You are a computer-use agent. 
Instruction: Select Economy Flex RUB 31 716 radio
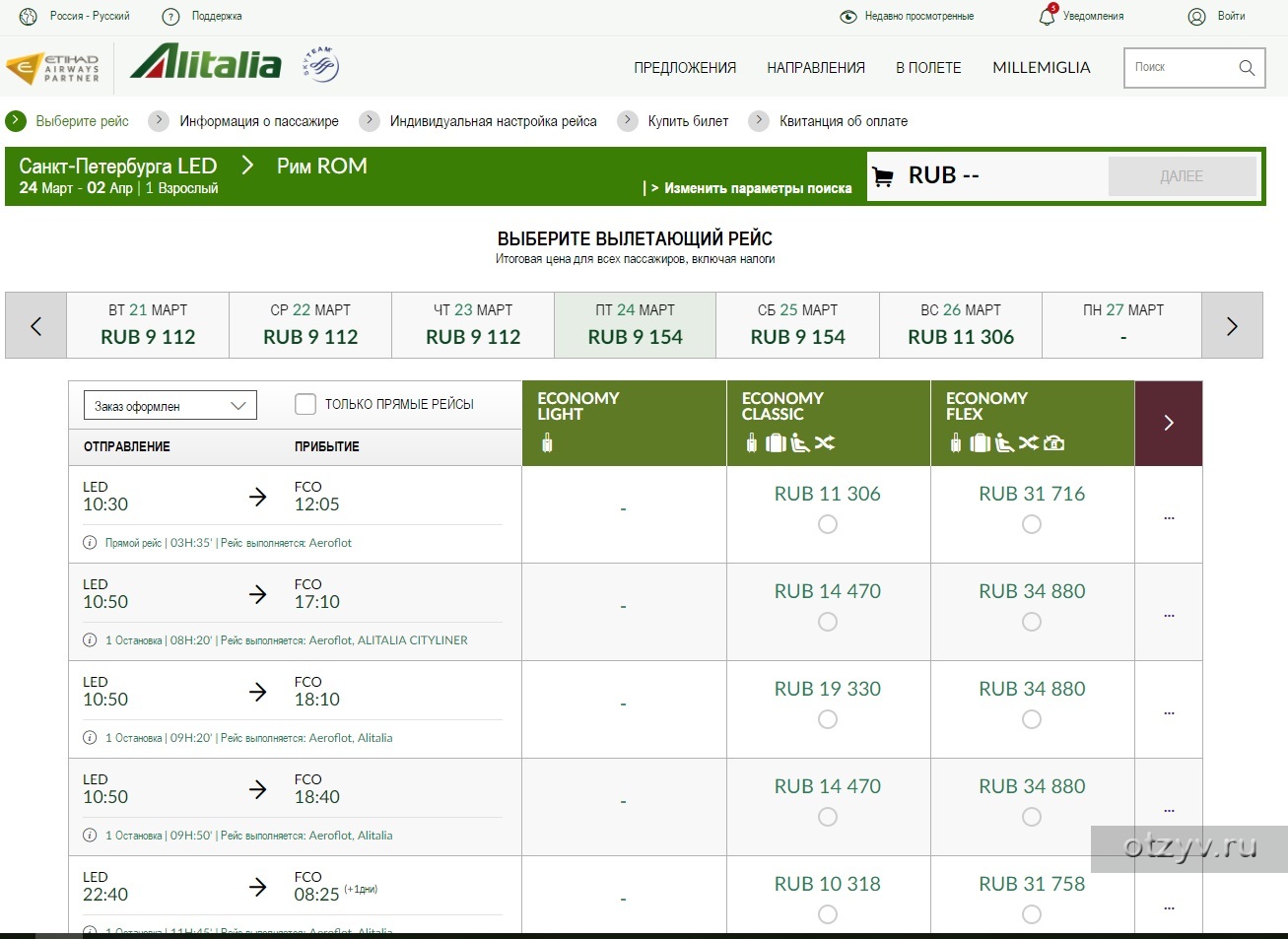(1032, 524)
